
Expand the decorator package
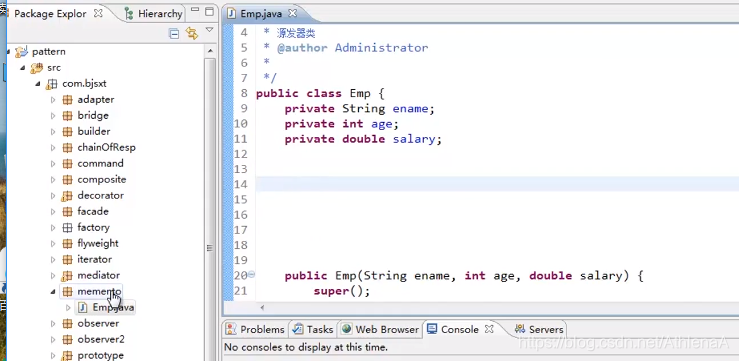point(53,196)
